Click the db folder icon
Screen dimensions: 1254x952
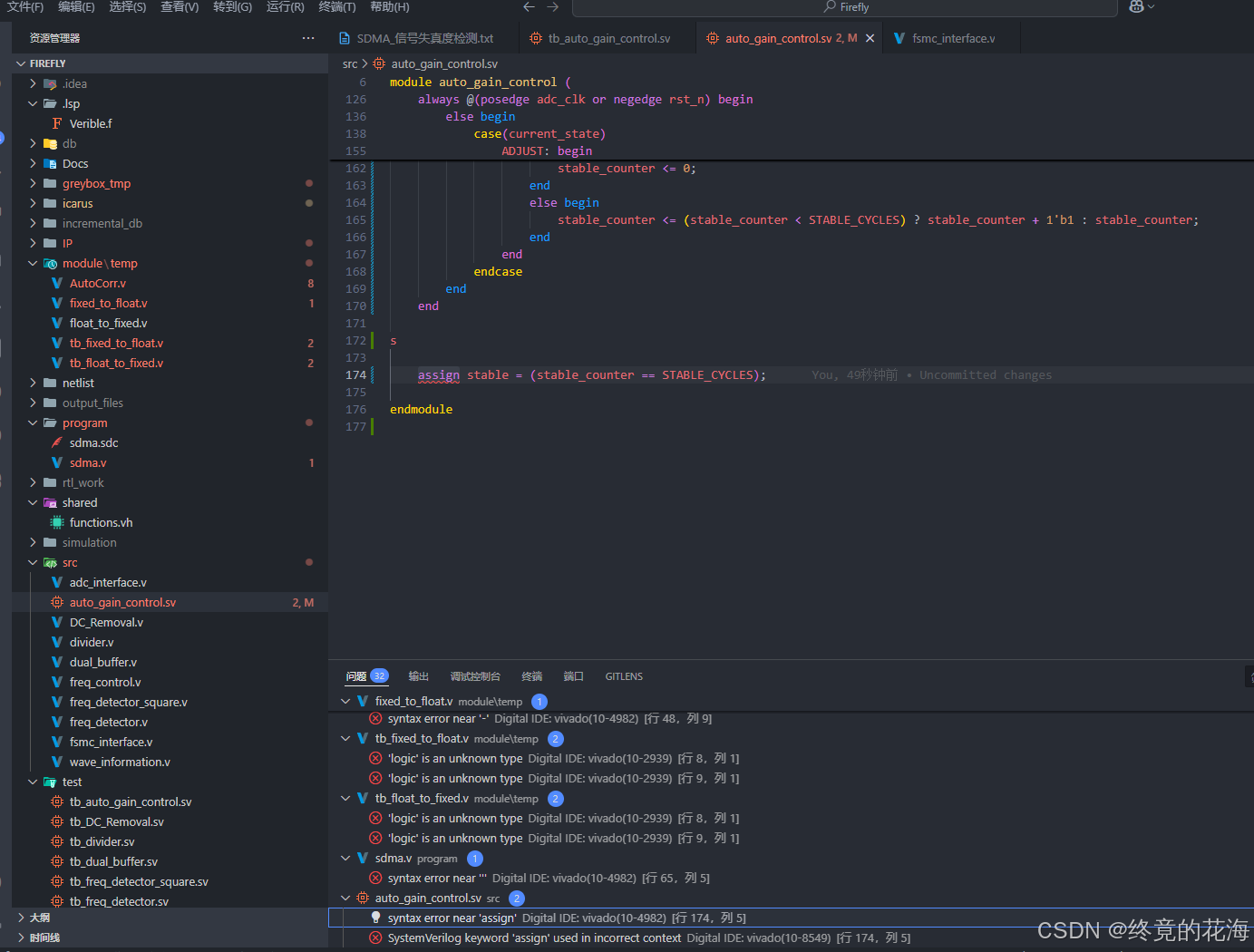pos(50,143)
